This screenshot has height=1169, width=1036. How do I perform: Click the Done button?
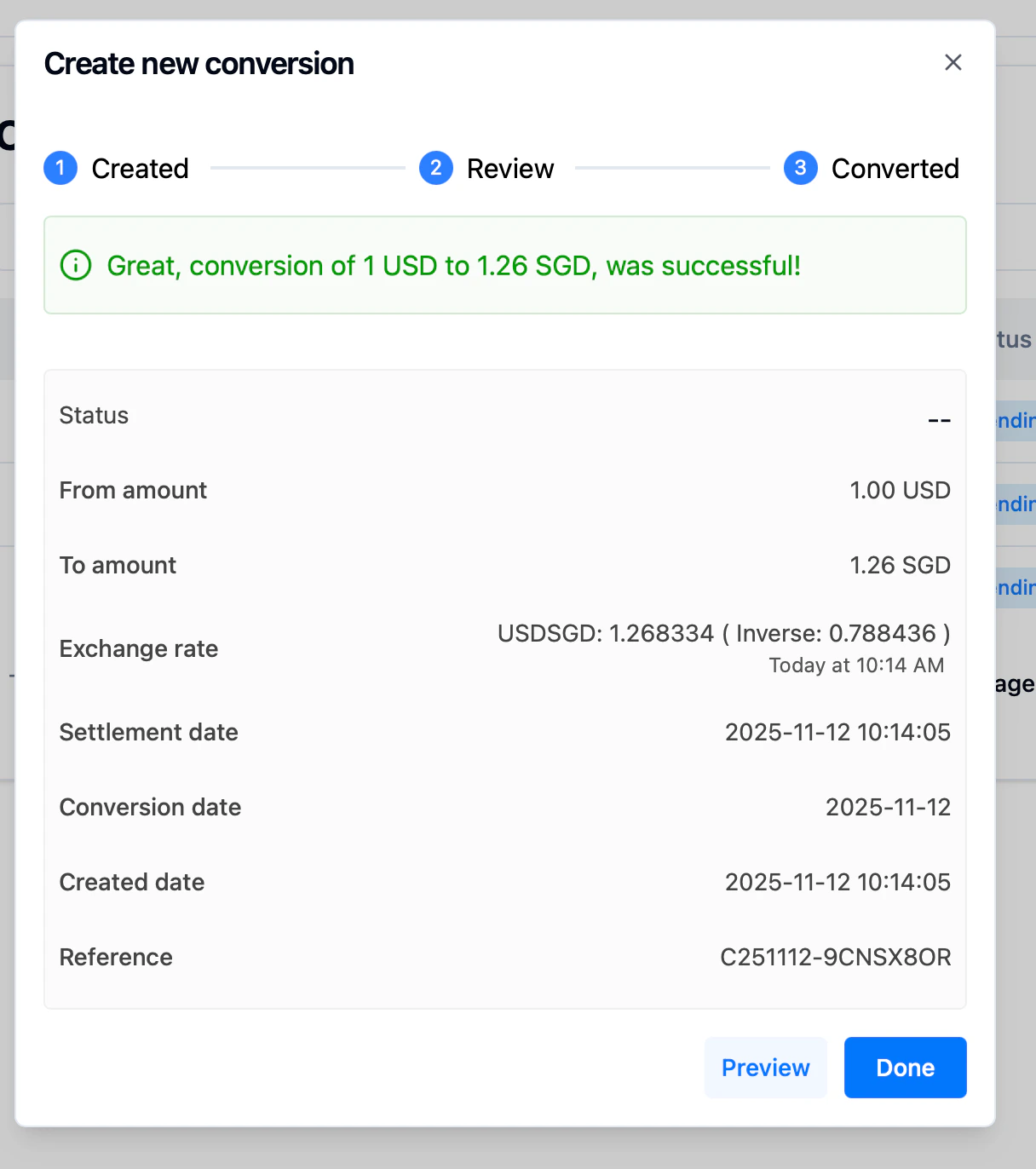[x=905, y=1067]
